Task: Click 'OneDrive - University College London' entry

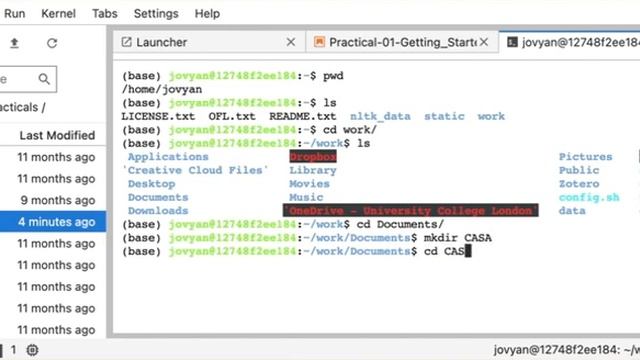Action: pyautogui.click(x=411, y=211)
